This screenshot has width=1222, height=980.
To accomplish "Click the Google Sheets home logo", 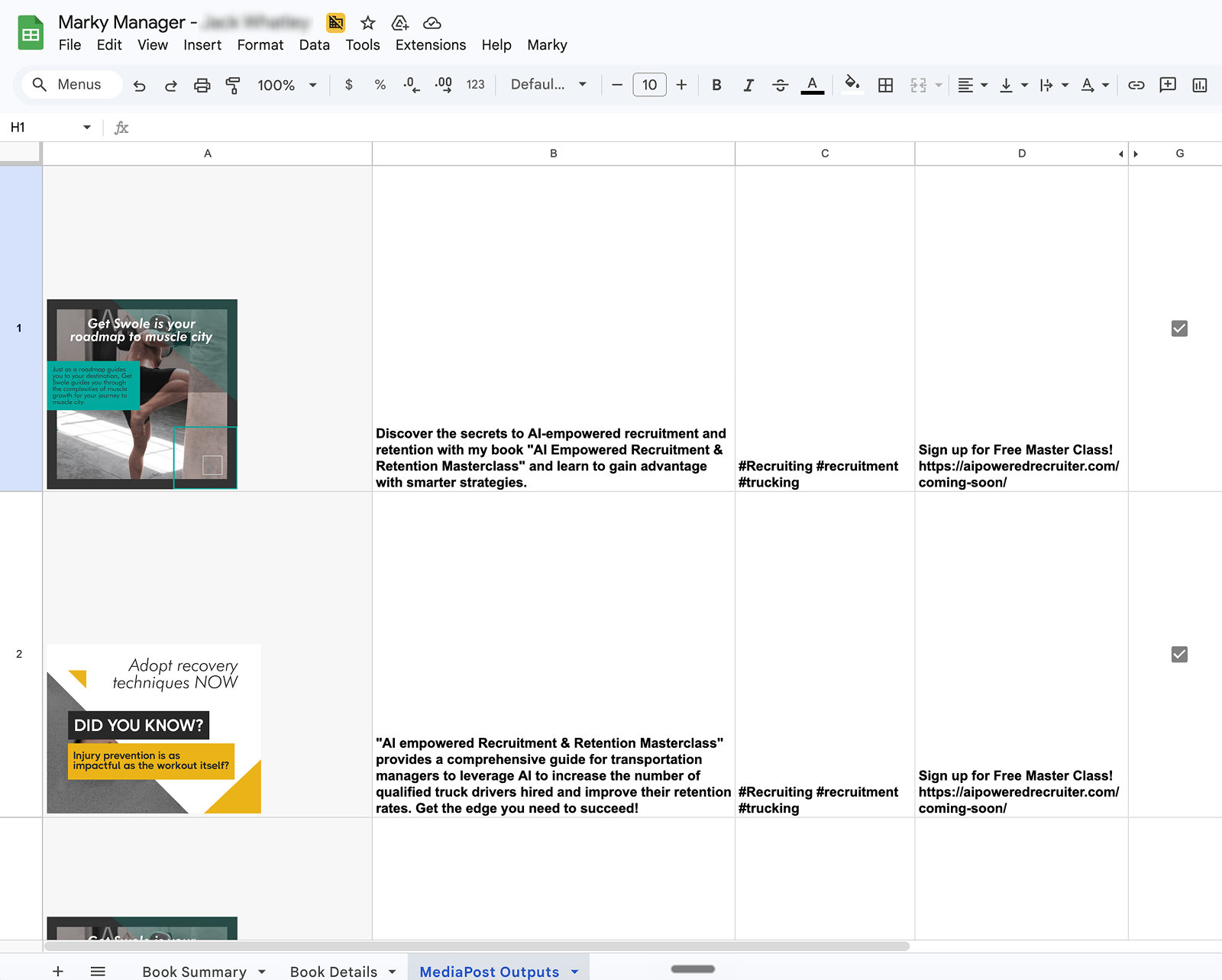I will click(x=31, y=33).
